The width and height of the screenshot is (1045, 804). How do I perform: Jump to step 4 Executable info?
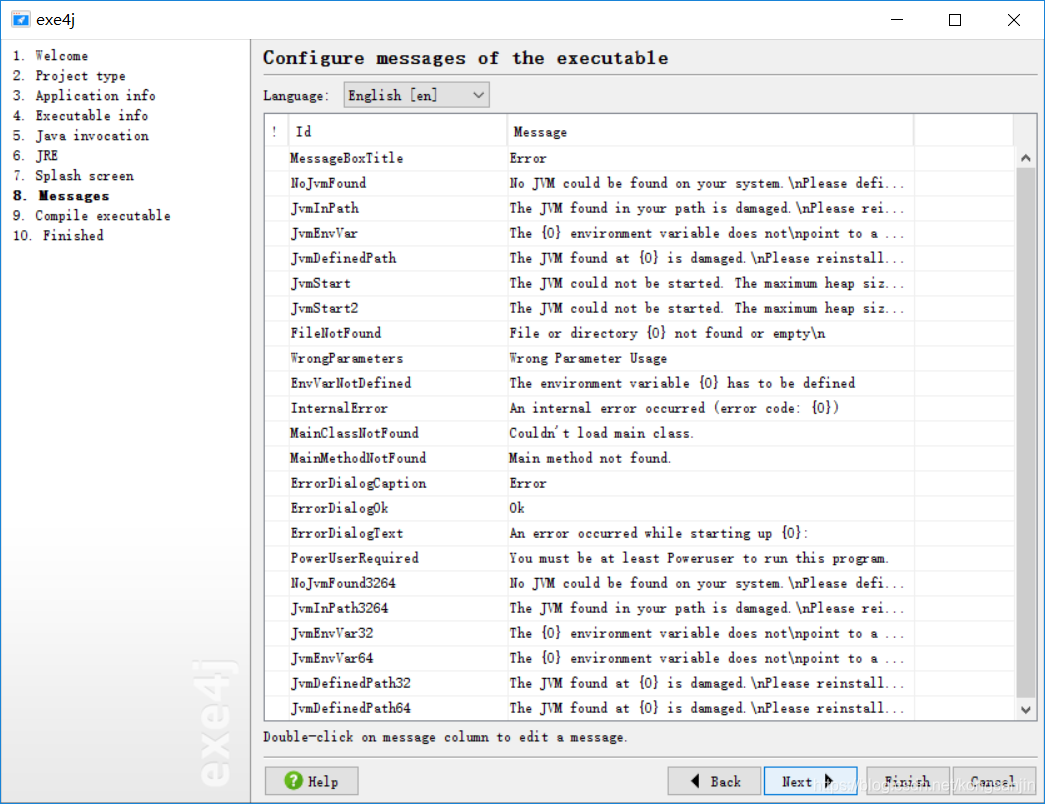(x=80, y=116)
